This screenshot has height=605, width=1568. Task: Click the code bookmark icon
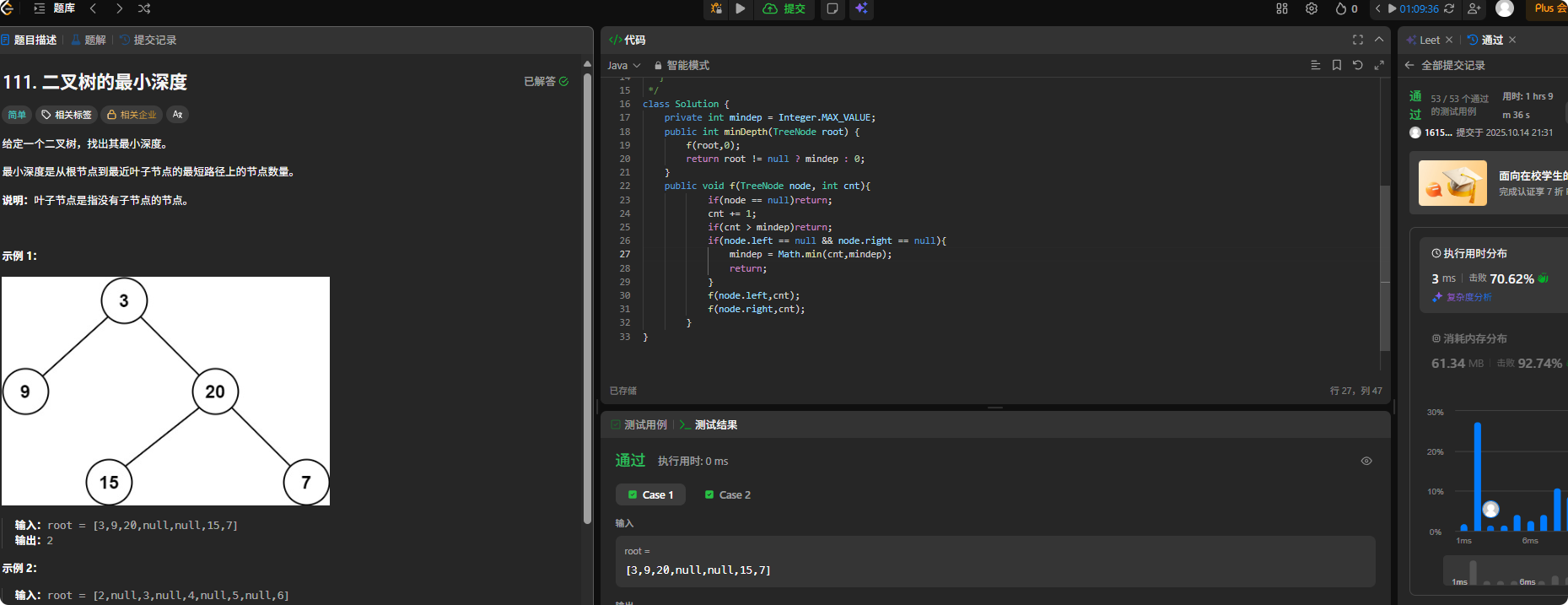[x=1336, y=65]
